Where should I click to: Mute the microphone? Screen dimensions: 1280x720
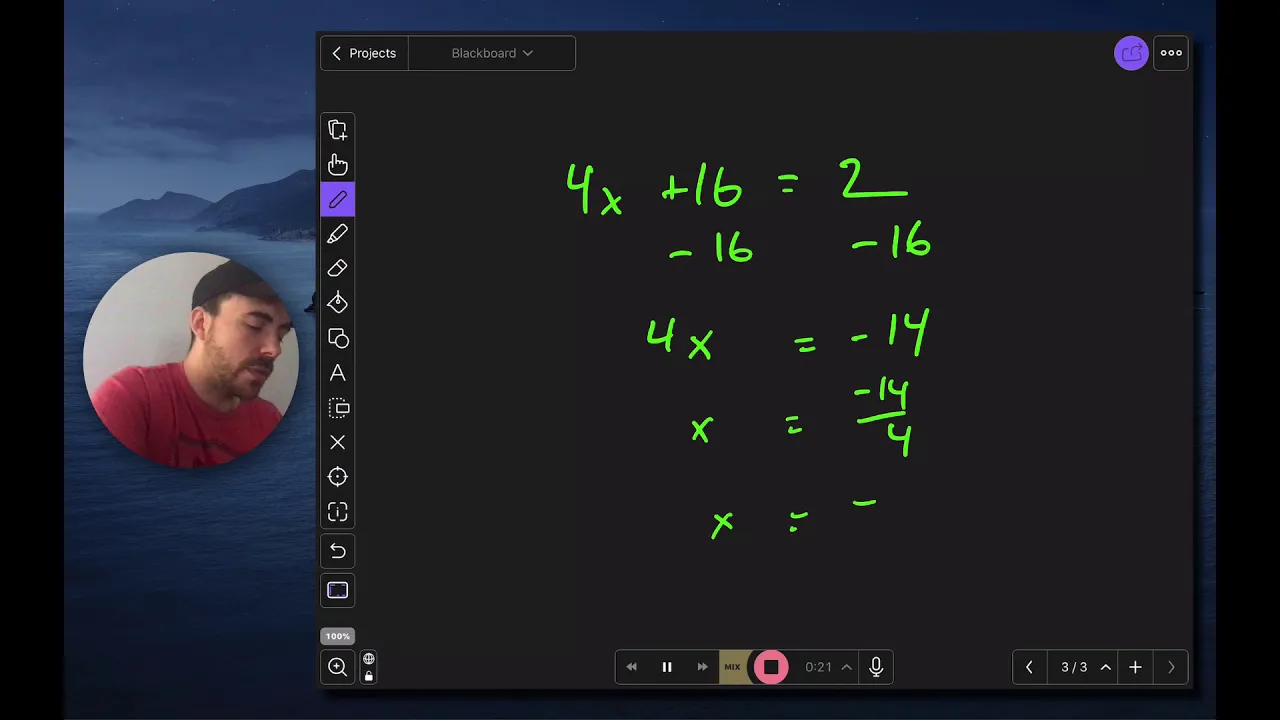876,667
